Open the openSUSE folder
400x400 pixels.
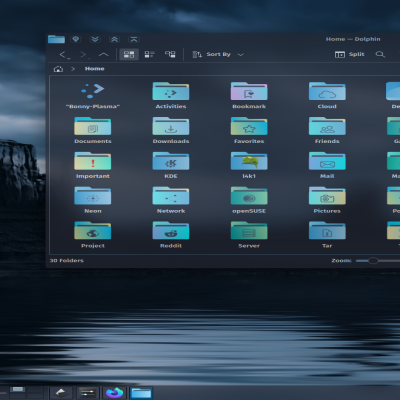249,196
